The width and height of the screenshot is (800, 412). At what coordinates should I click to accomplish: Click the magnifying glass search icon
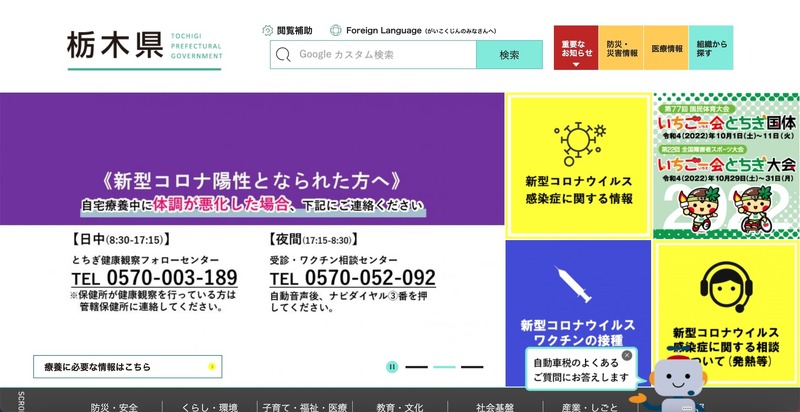(x=284, y=55)
